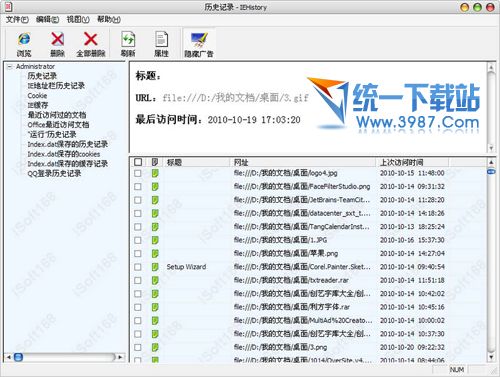Select Index.dat保存的缓存记录 tree item
This screenshot has width=500, height=377.
click(x=68, y=164)
